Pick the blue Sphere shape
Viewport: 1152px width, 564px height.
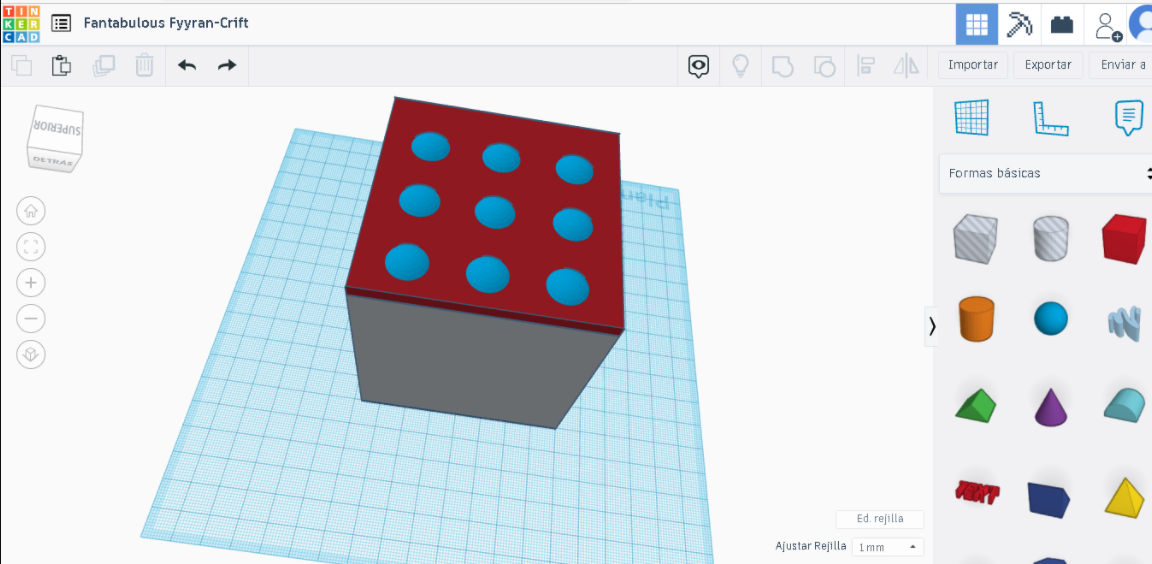1051,319
